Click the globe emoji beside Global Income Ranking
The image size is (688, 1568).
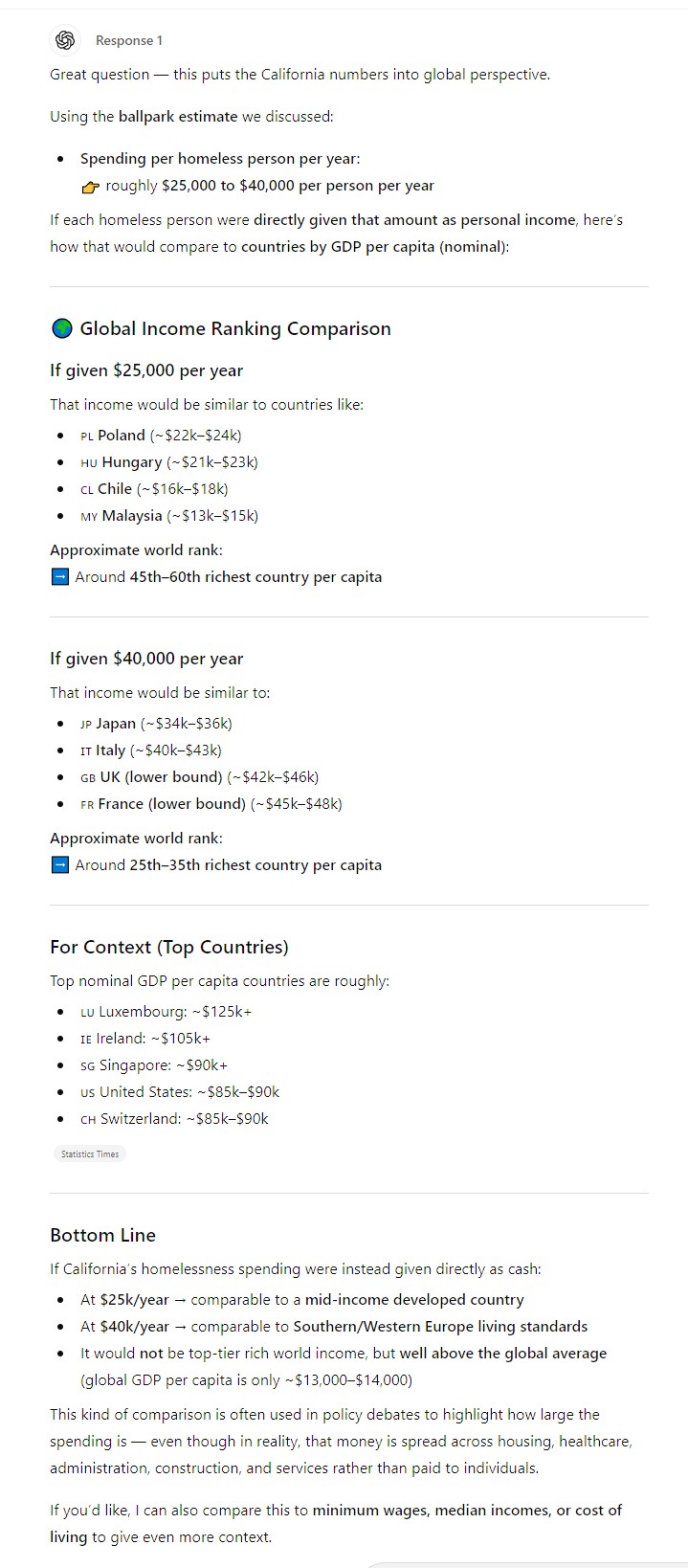(61, 328)
